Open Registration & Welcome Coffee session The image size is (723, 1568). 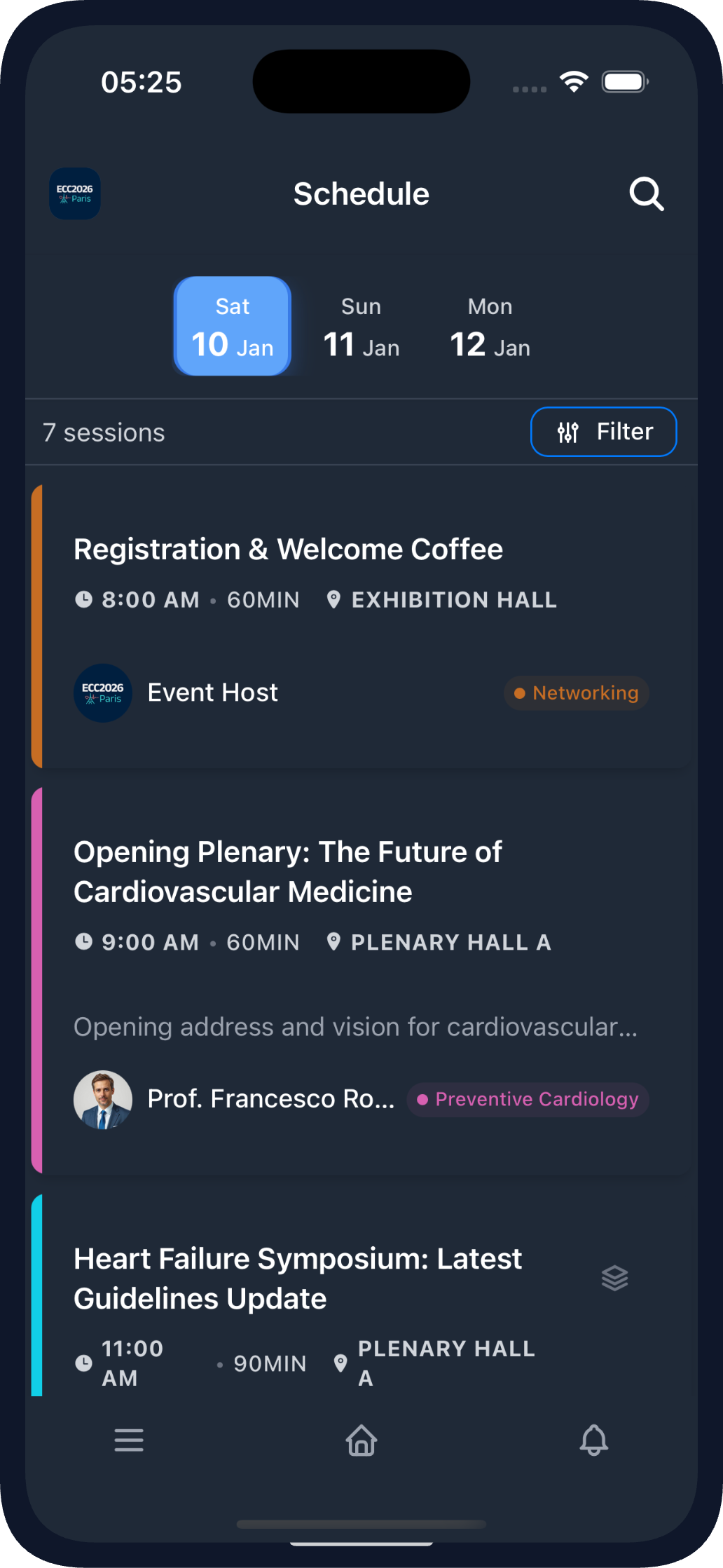(288, 550)
